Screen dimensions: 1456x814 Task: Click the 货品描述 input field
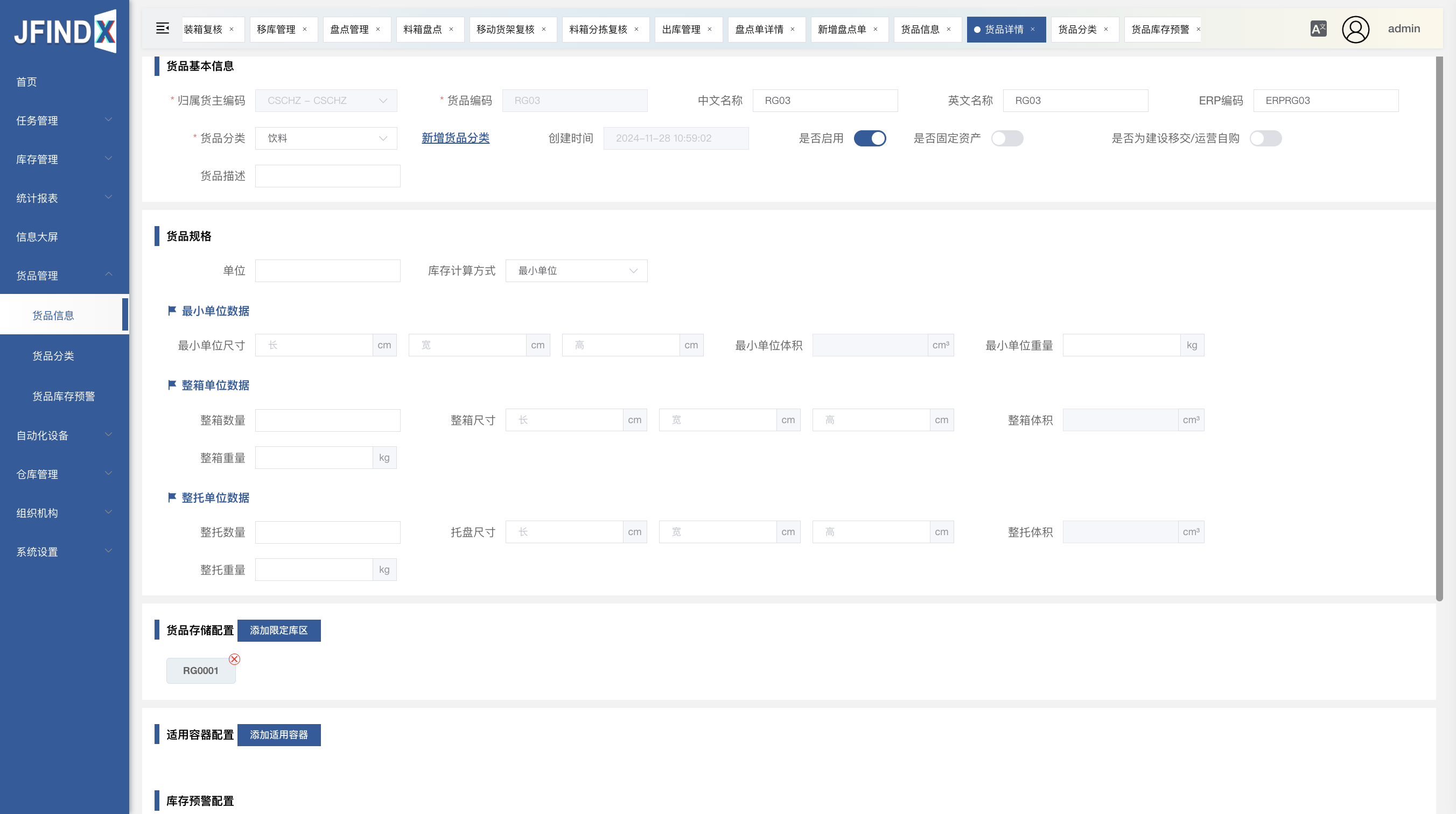(327, 177)
